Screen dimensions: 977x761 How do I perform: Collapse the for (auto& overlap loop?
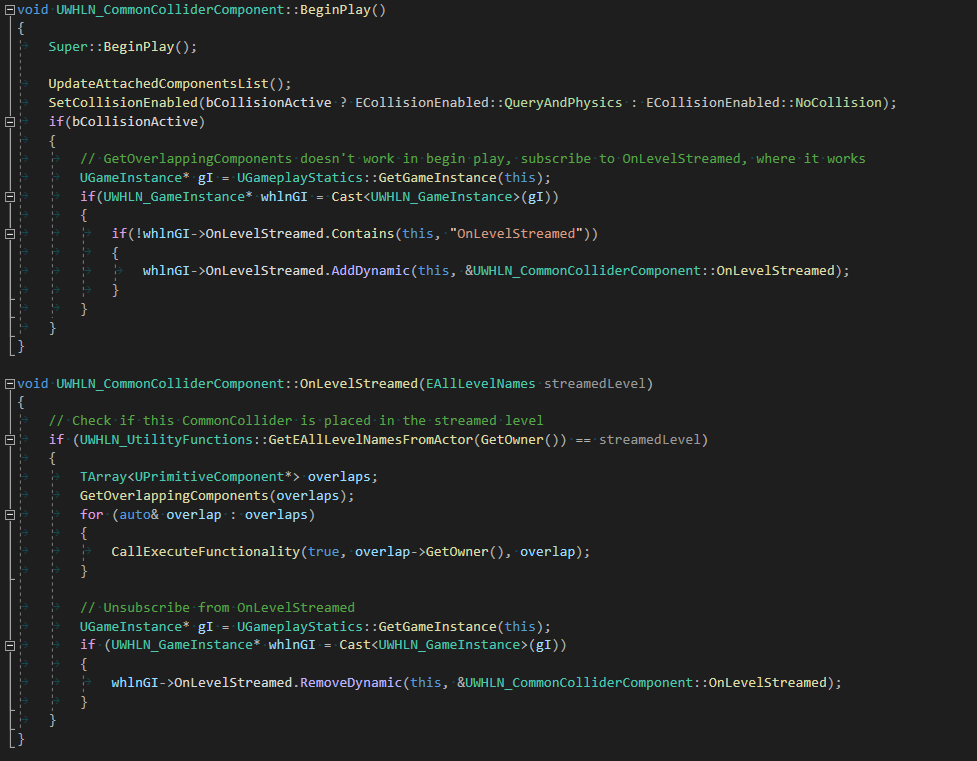[x=10, y=514]
